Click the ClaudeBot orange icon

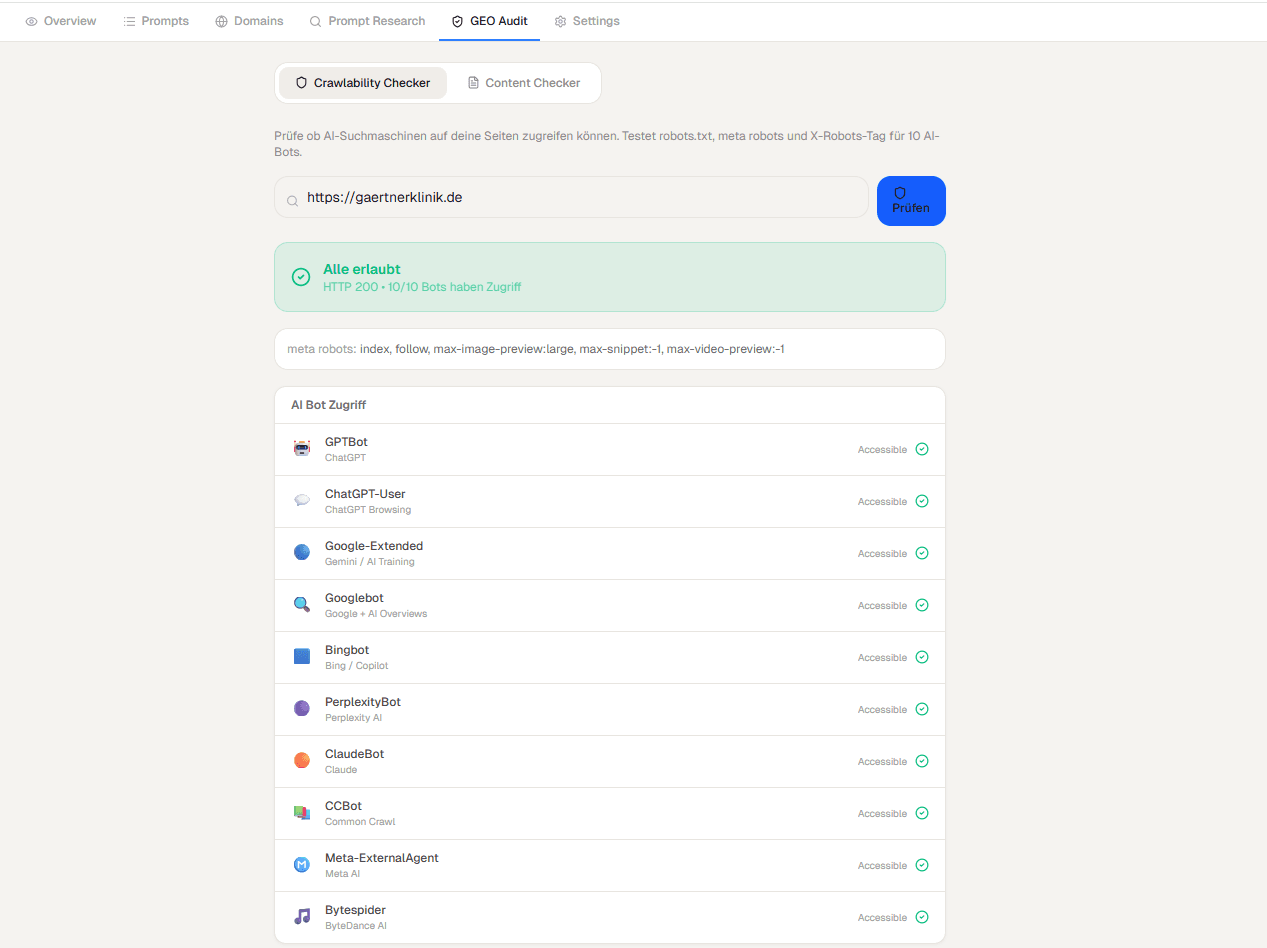pos(302,760)
